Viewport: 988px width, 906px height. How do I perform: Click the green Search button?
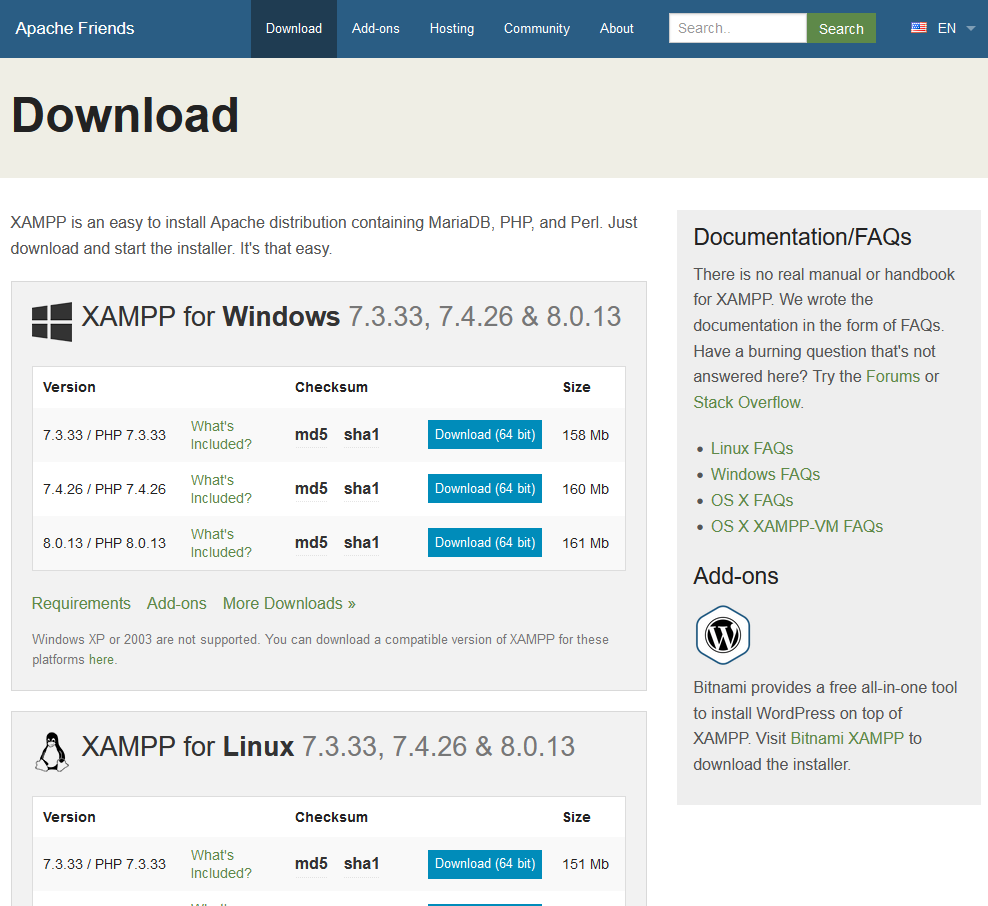coord(841,28)
